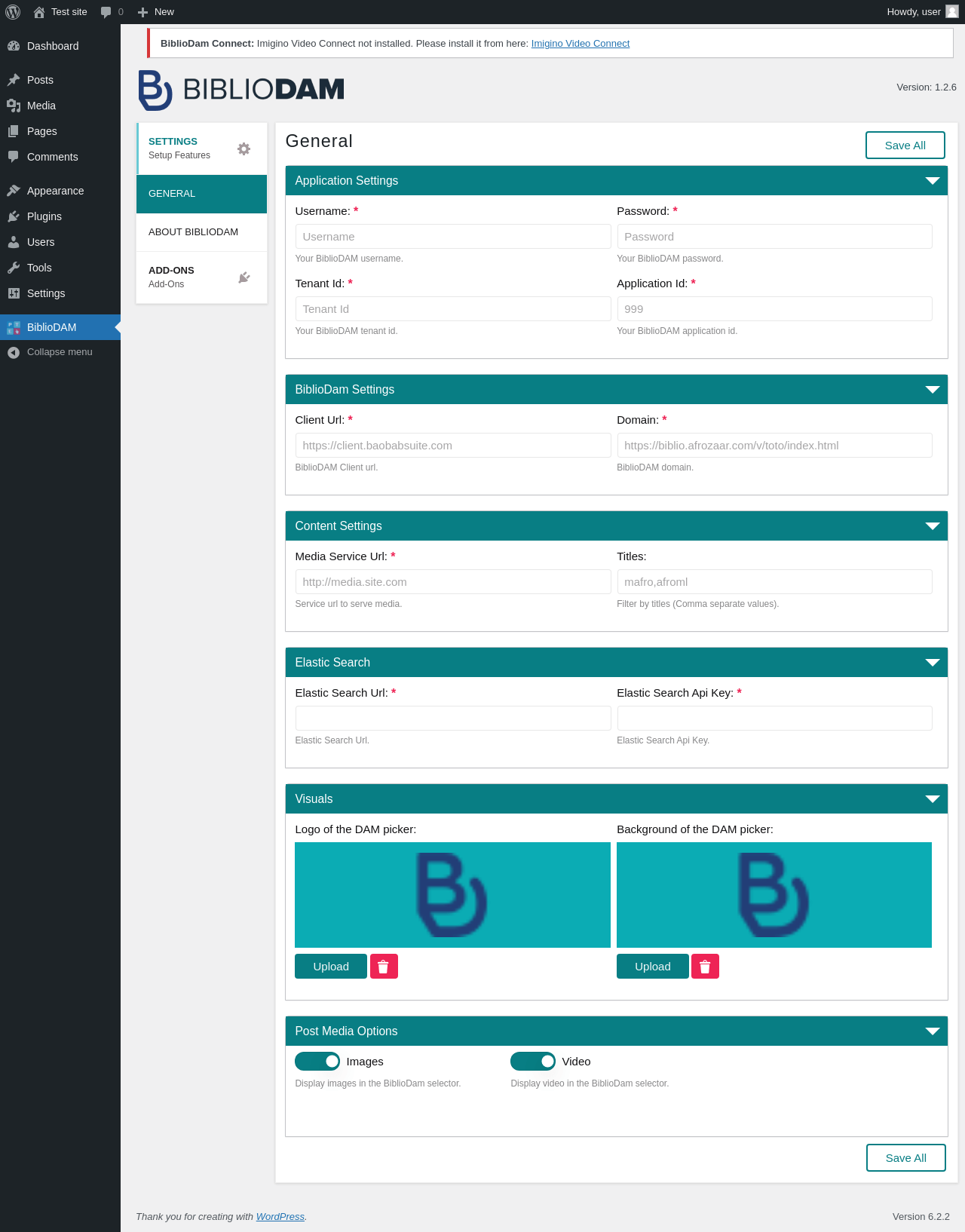Click the Users person icon
This screenshot has height=1232, width=965.
click(14, 242)
